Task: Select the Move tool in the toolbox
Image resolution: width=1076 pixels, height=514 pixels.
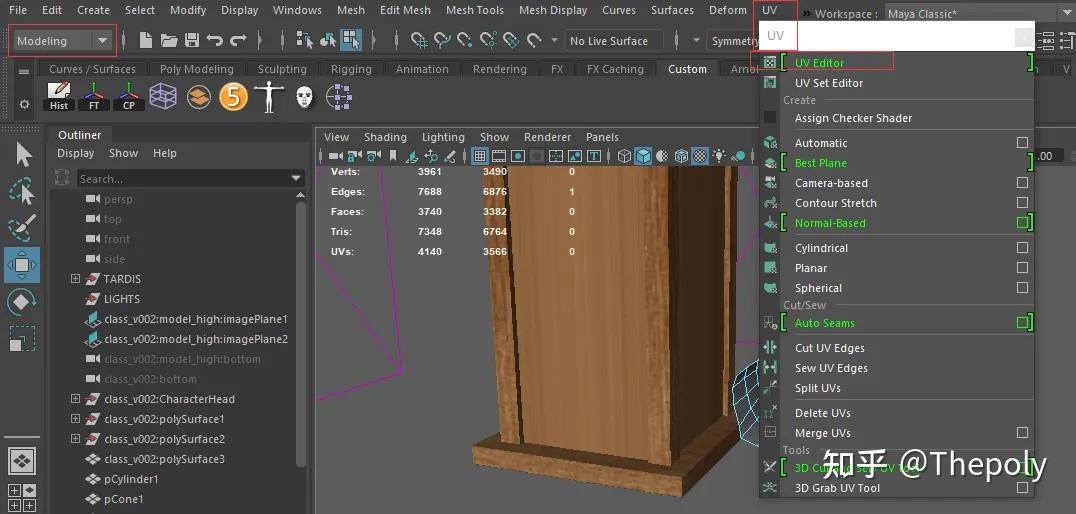Action: click(22, 265)
